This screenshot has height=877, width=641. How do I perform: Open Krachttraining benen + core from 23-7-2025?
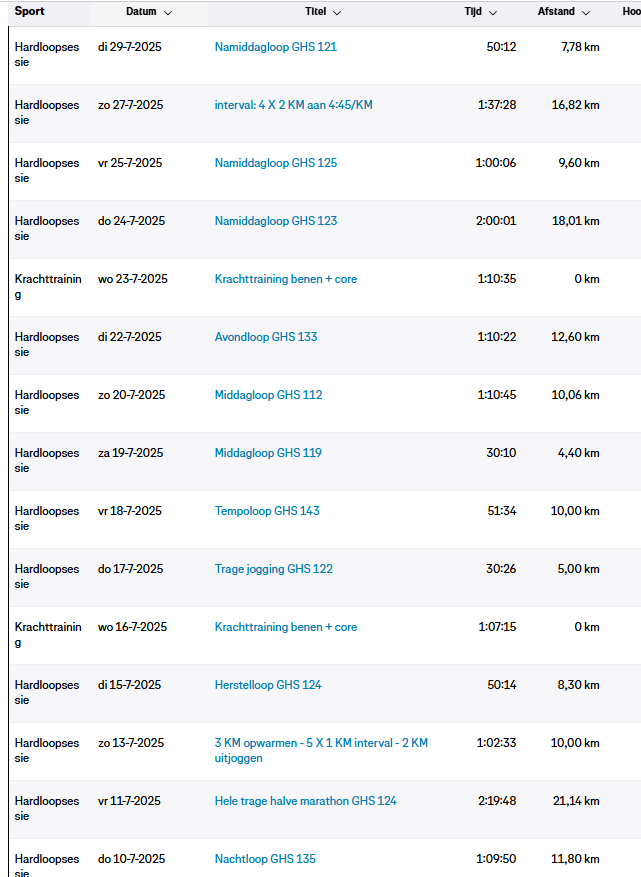[286, 279]
